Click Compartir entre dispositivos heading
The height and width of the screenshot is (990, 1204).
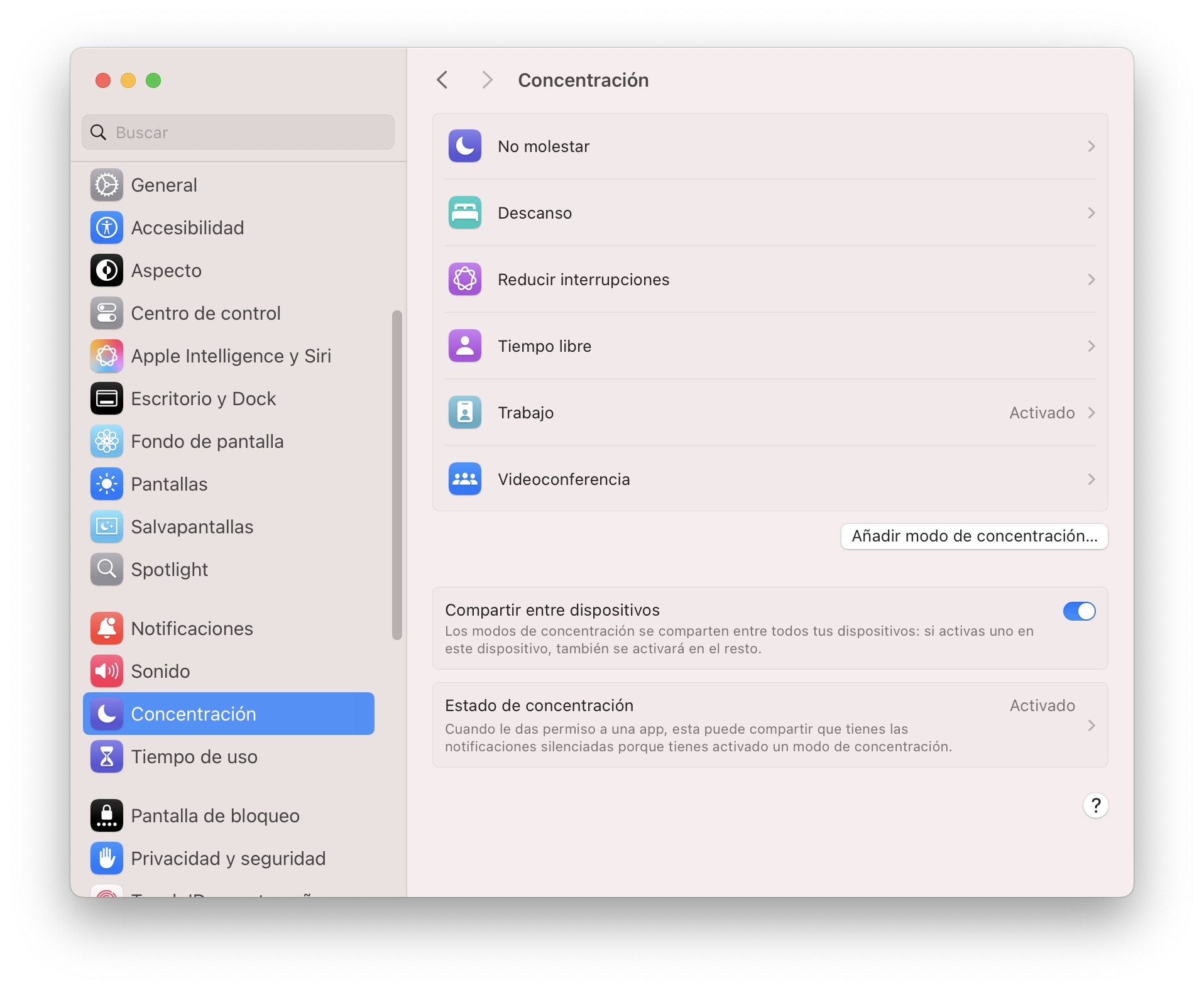pos(552,610)
